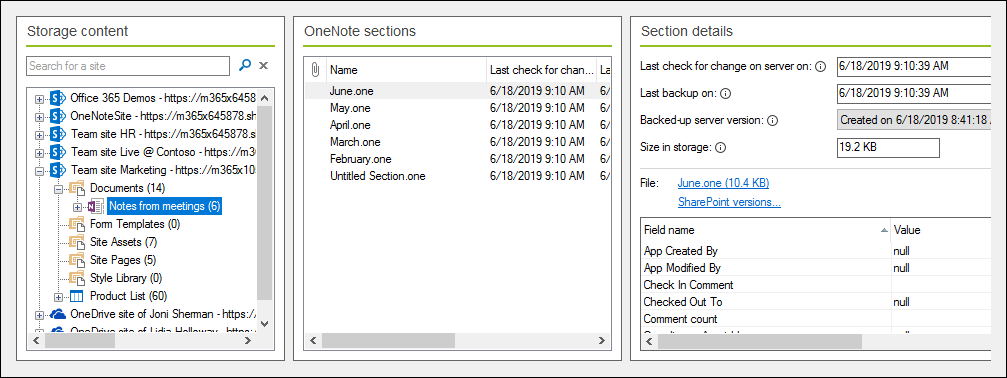Click storage tree scroll up arrow
The height and width of the screenshot is (378, 1007).
[x=265, y=97]
